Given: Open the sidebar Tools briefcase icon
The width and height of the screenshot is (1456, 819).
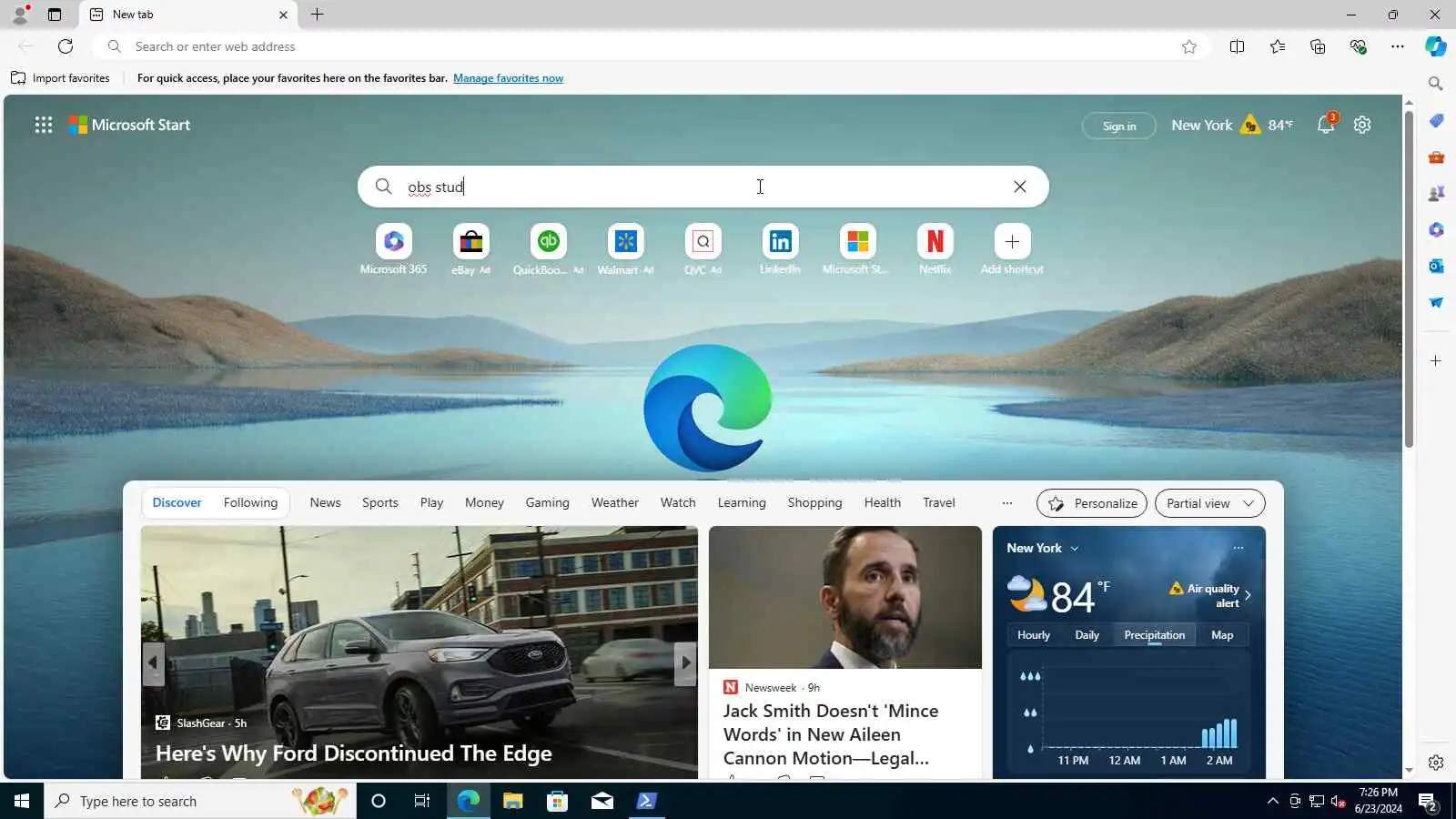Looking at the screenshot, I should point(1436,157).
